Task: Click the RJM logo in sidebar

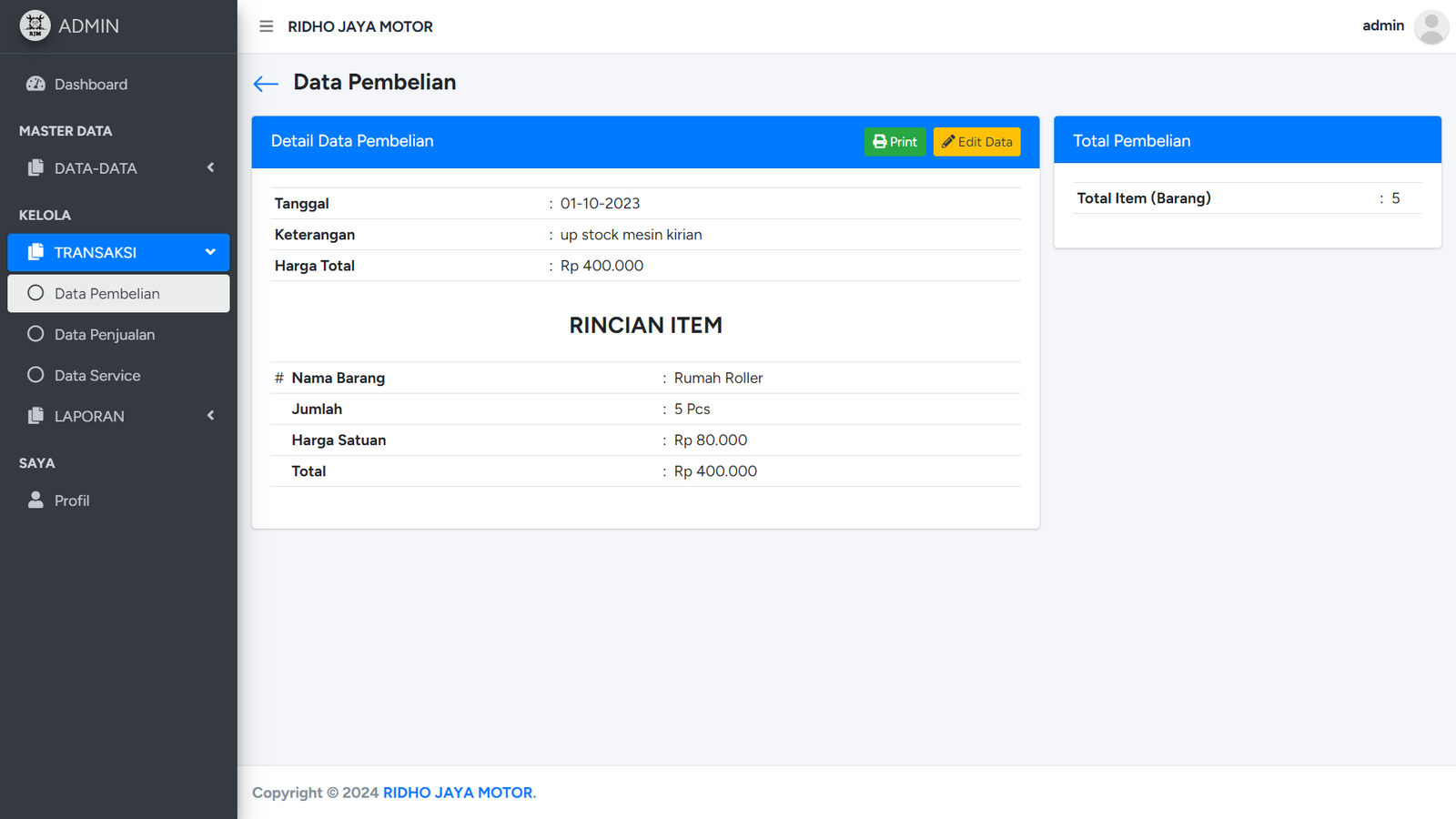Action: pos(35,25)
